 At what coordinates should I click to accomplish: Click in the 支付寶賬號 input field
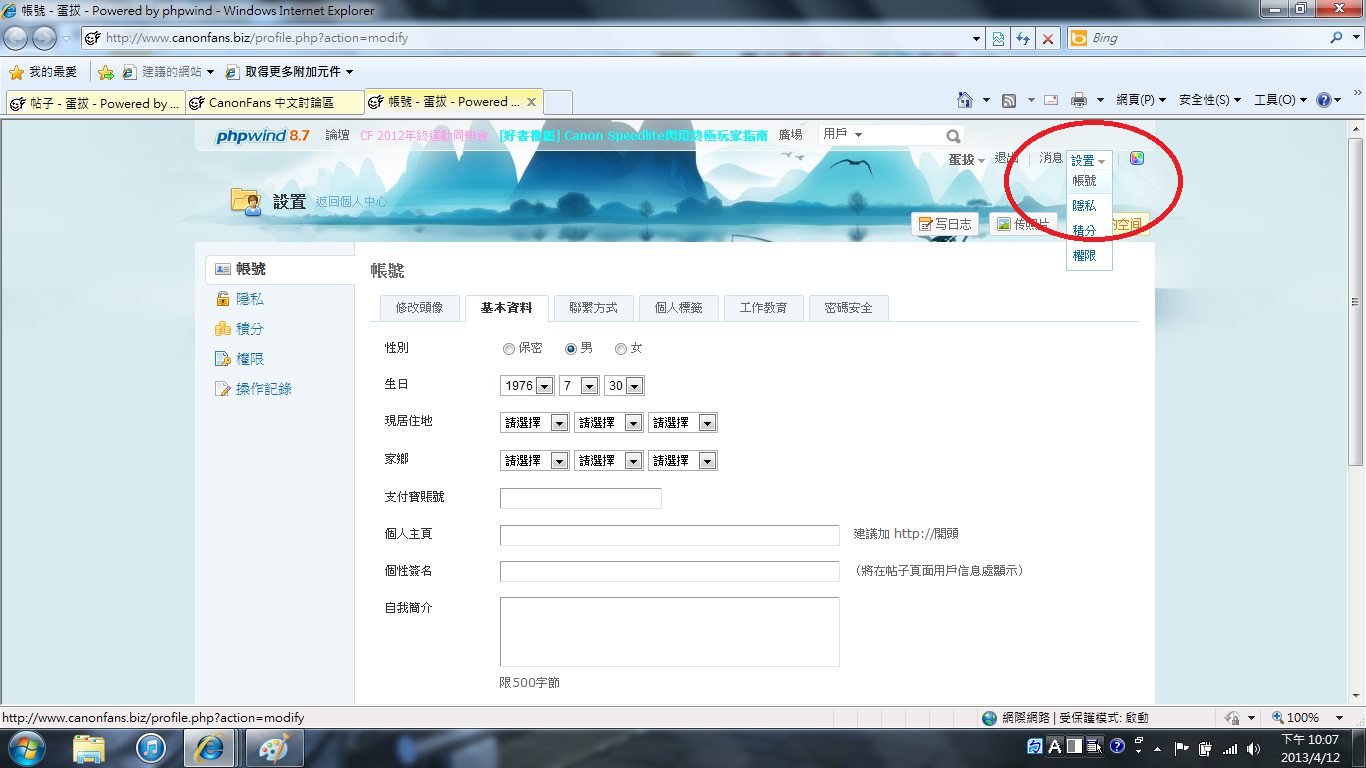[x=581, y=498]
